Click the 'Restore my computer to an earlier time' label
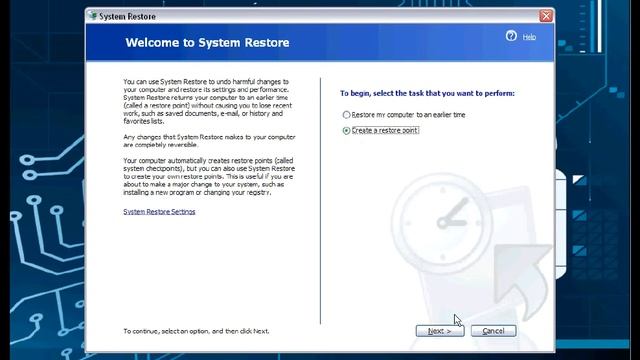The image size is (640, 360). (x=408, y=115)
